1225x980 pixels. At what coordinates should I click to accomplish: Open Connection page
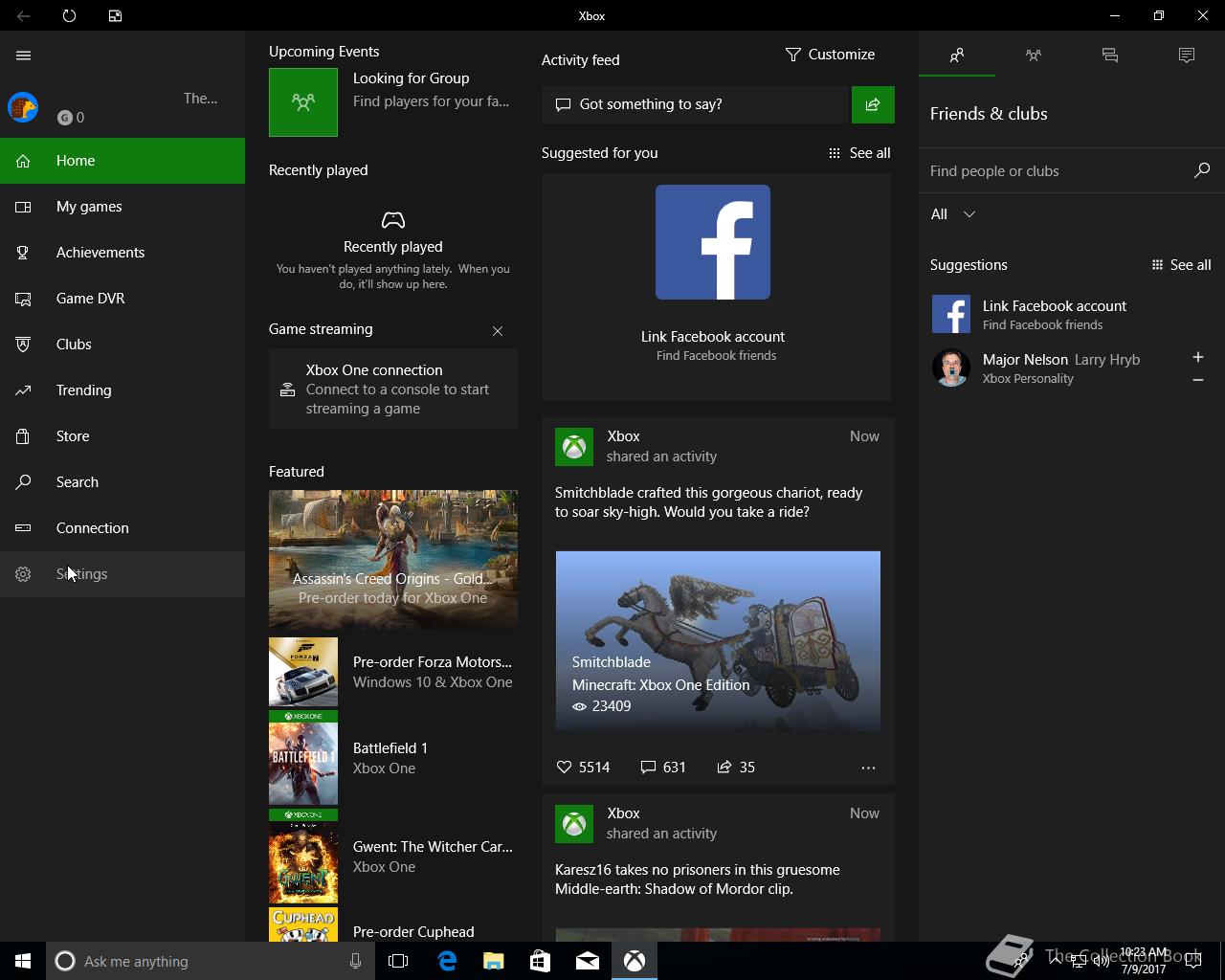122,528
